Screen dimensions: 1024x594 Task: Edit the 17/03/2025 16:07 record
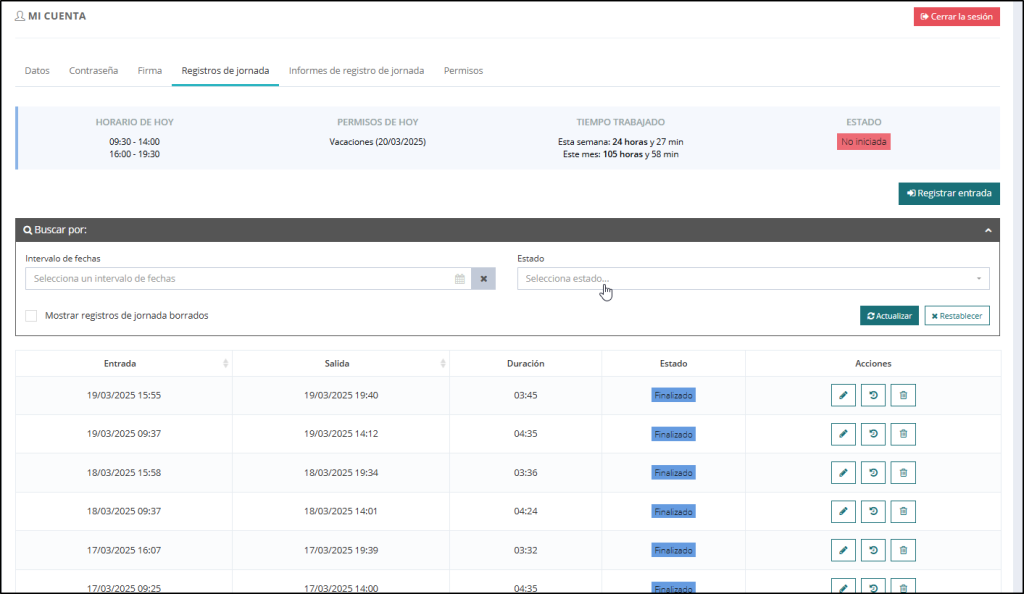pyautogui.click(x=843, y=550)
